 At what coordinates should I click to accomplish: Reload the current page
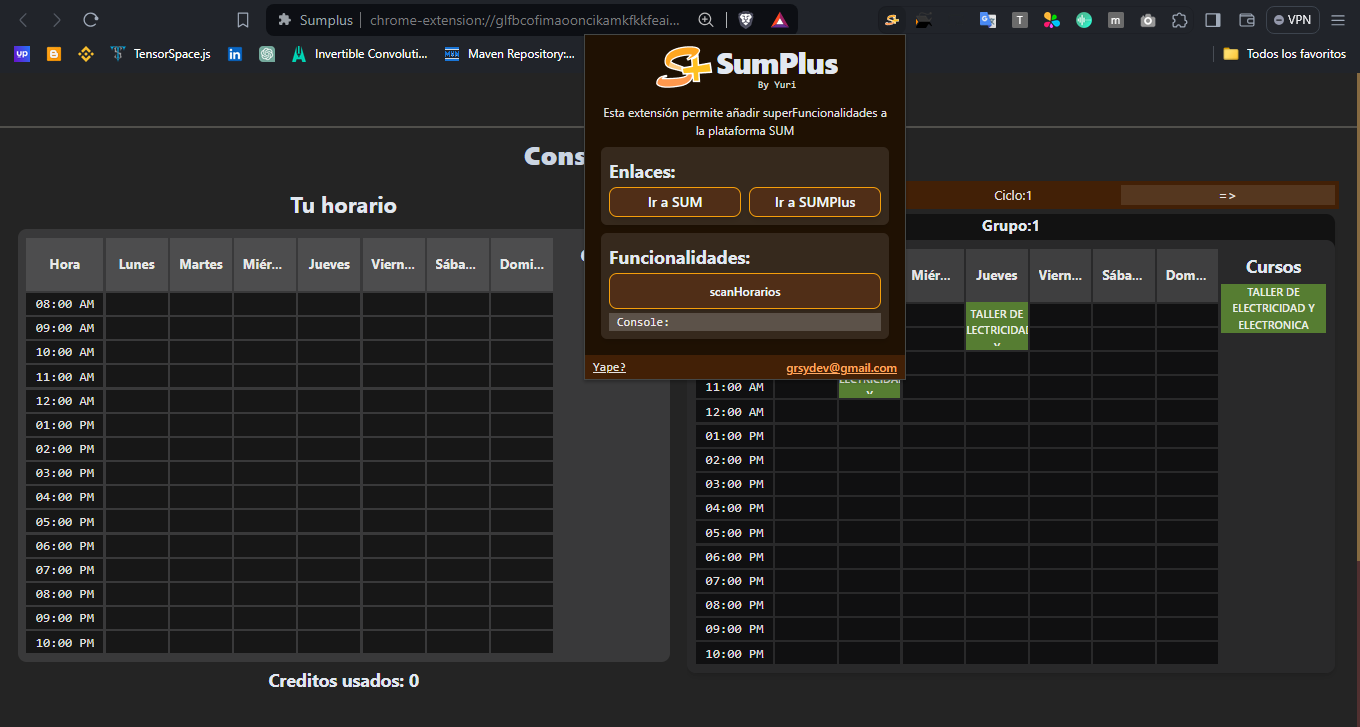(x=91, y=20)
